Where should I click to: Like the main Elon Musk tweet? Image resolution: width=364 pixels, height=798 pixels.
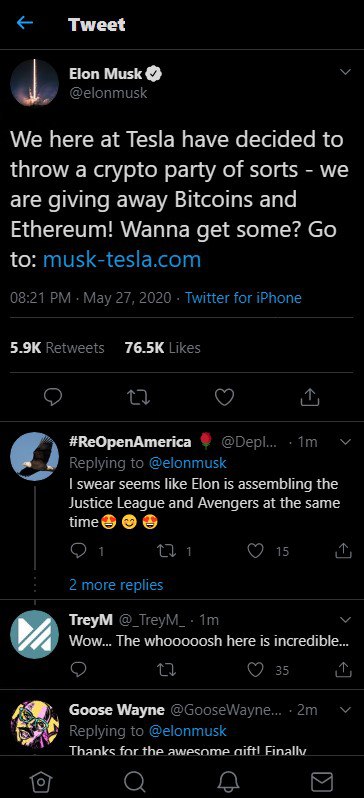point(224,397)
